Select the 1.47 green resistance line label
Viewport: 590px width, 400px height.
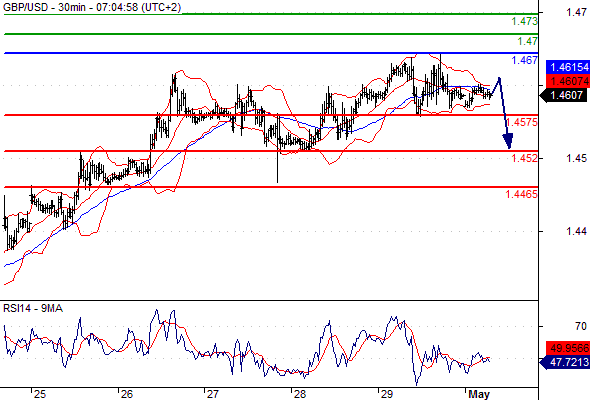528,41
